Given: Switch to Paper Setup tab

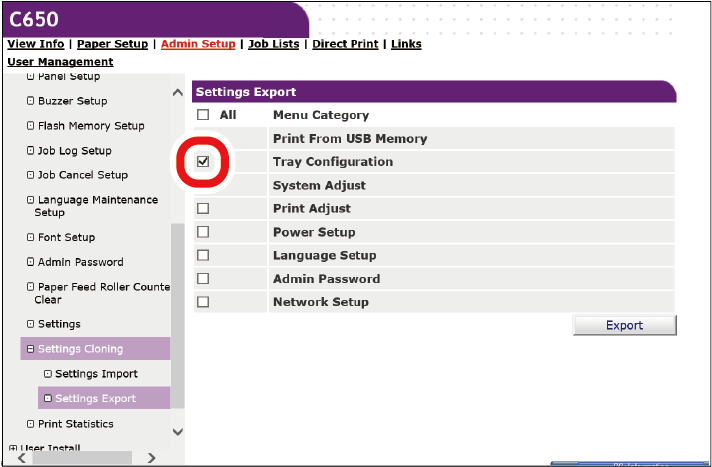Looking at the screenshot, I should pyautogui.click(x=112, y=44).
